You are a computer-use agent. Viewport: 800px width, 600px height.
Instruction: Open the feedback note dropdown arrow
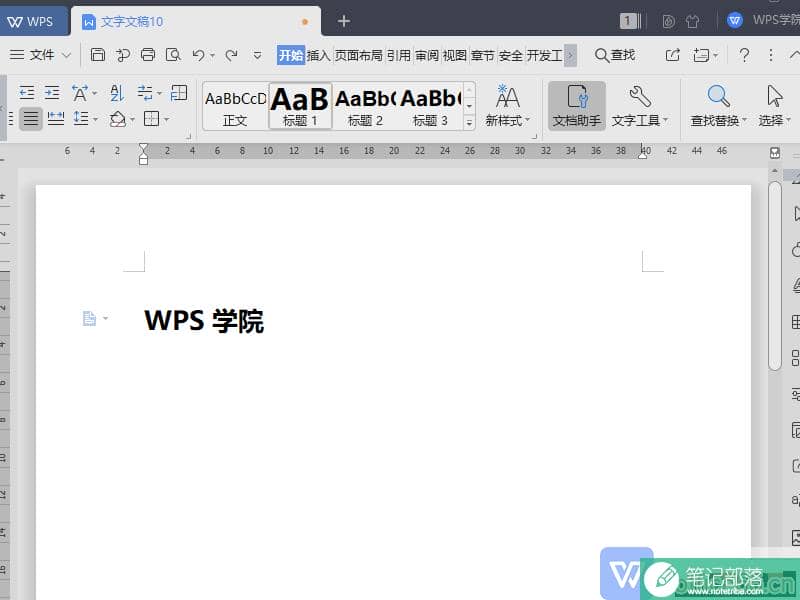click(715, 55)
